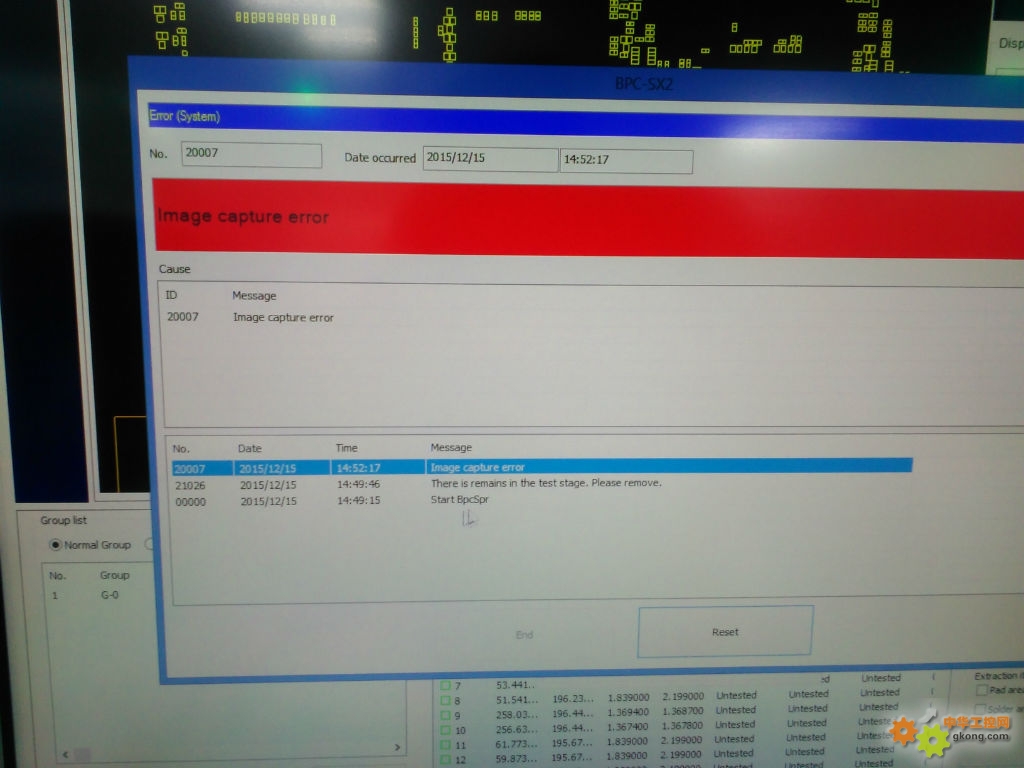
Task: Click the 61.773... value in row 11
Action: click(517, 744)
